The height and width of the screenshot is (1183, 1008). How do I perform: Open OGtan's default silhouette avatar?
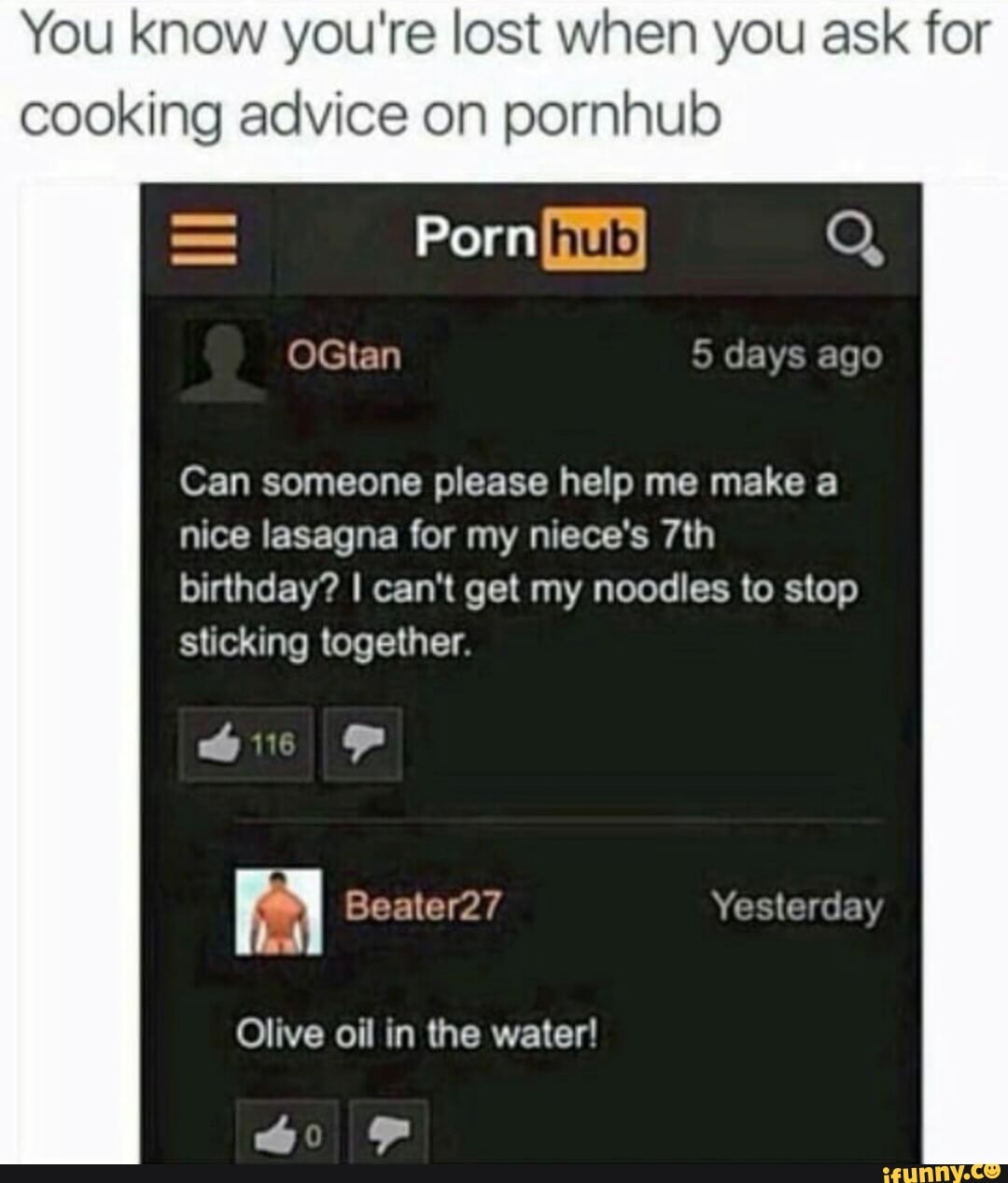[x=222, y=359]
